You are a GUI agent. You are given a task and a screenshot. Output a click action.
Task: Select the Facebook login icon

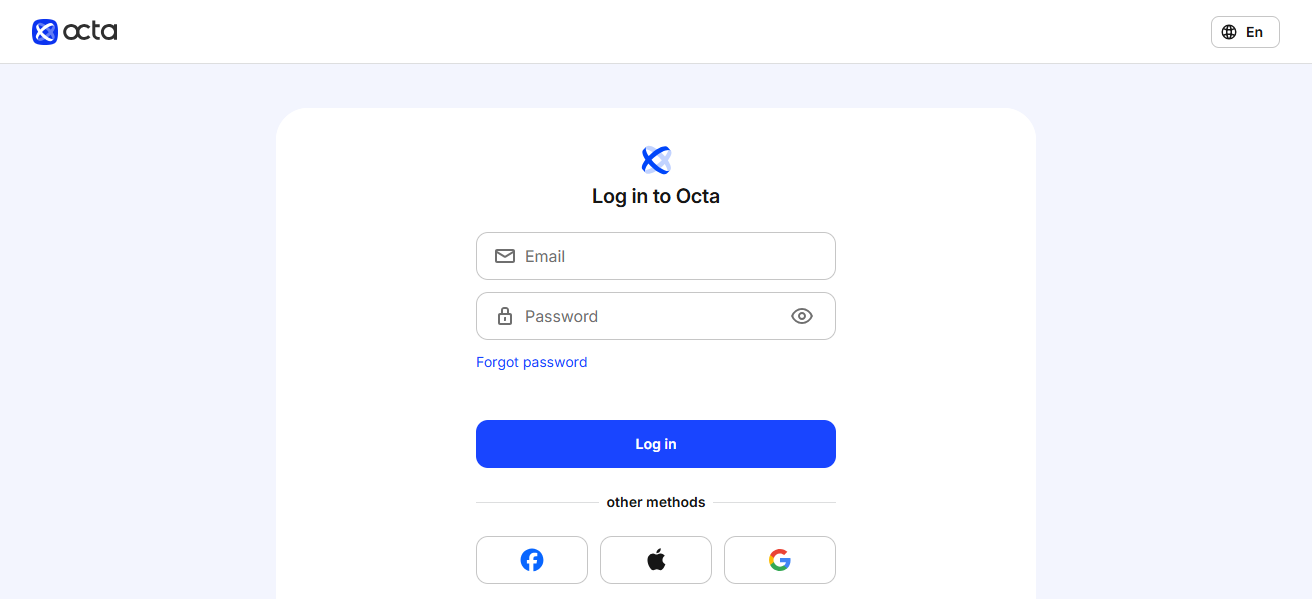(x=531, y=560)
